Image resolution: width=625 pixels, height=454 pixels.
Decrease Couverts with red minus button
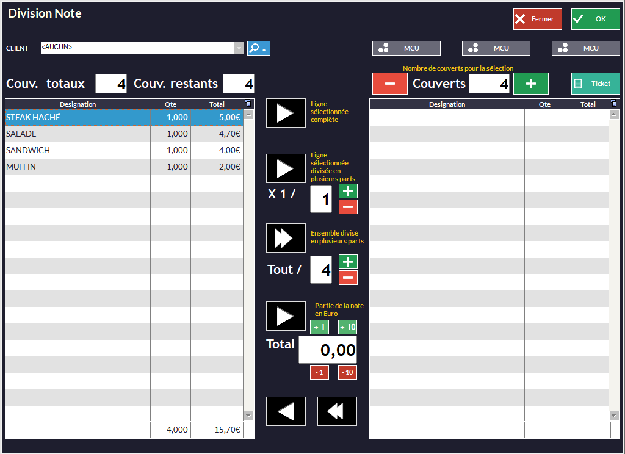pyautogui.click(x=389, y=84)
